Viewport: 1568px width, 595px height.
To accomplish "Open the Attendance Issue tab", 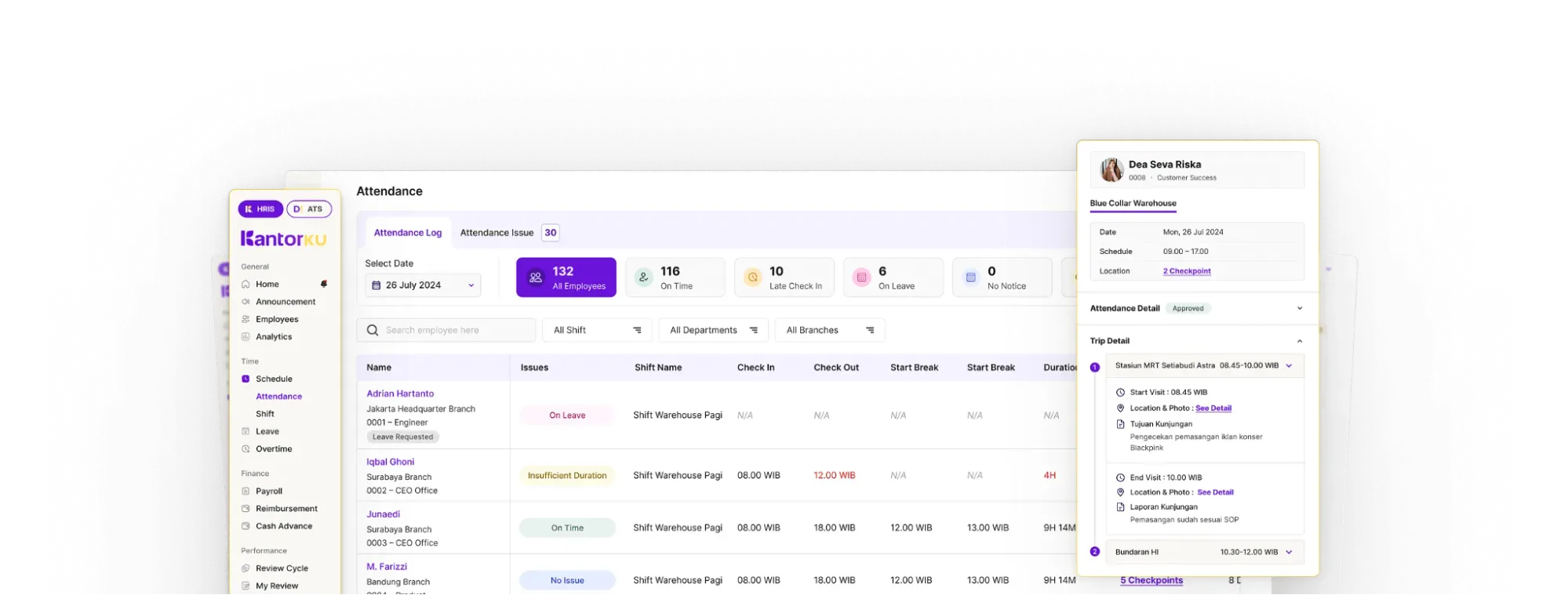I will tap(497, 233).
